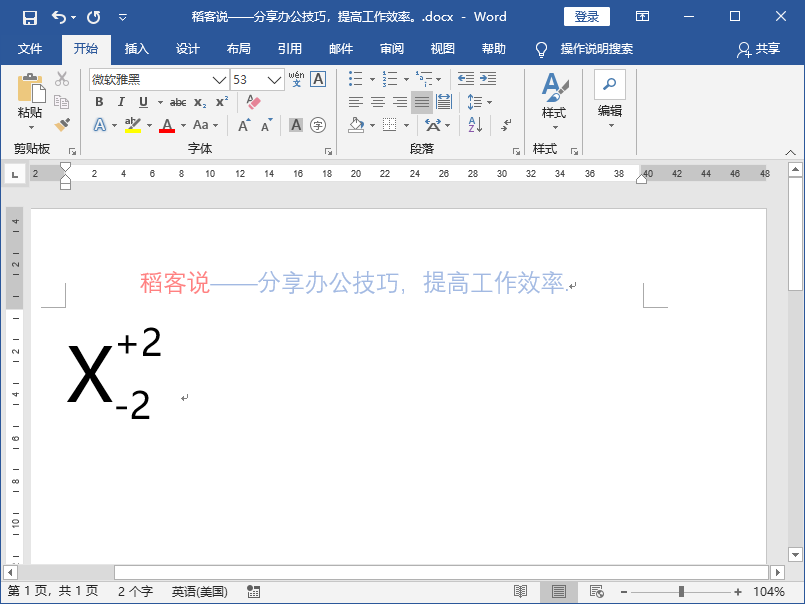The height and width of the screenshot is (604, 805).
Task: Click the Redo/Repeat icon
Action: (x=93, y=17)
